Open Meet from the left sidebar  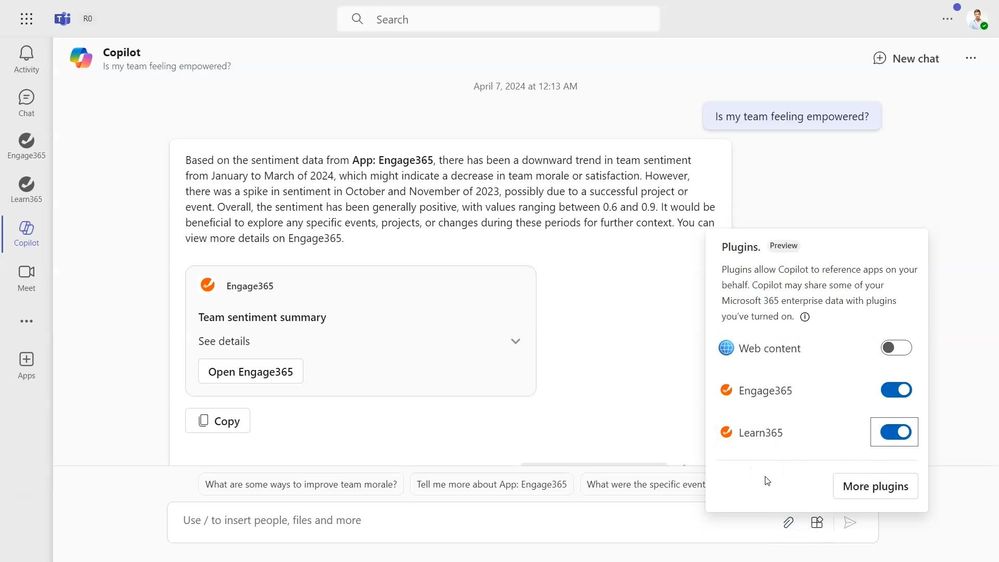(26, 277)
